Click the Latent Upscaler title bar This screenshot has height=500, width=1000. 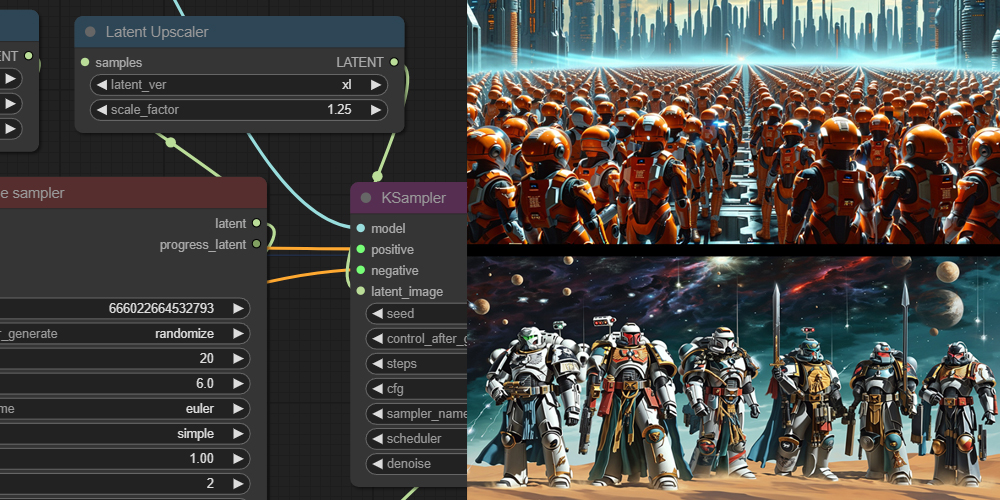[239, 32]
